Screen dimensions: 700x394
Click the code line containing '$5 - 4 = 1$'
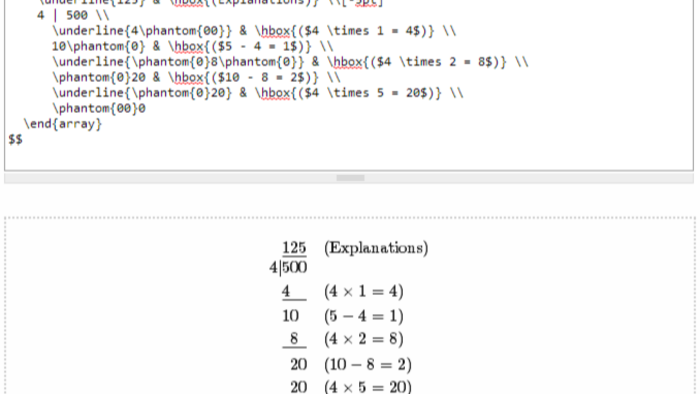click(x=192, y=46)
